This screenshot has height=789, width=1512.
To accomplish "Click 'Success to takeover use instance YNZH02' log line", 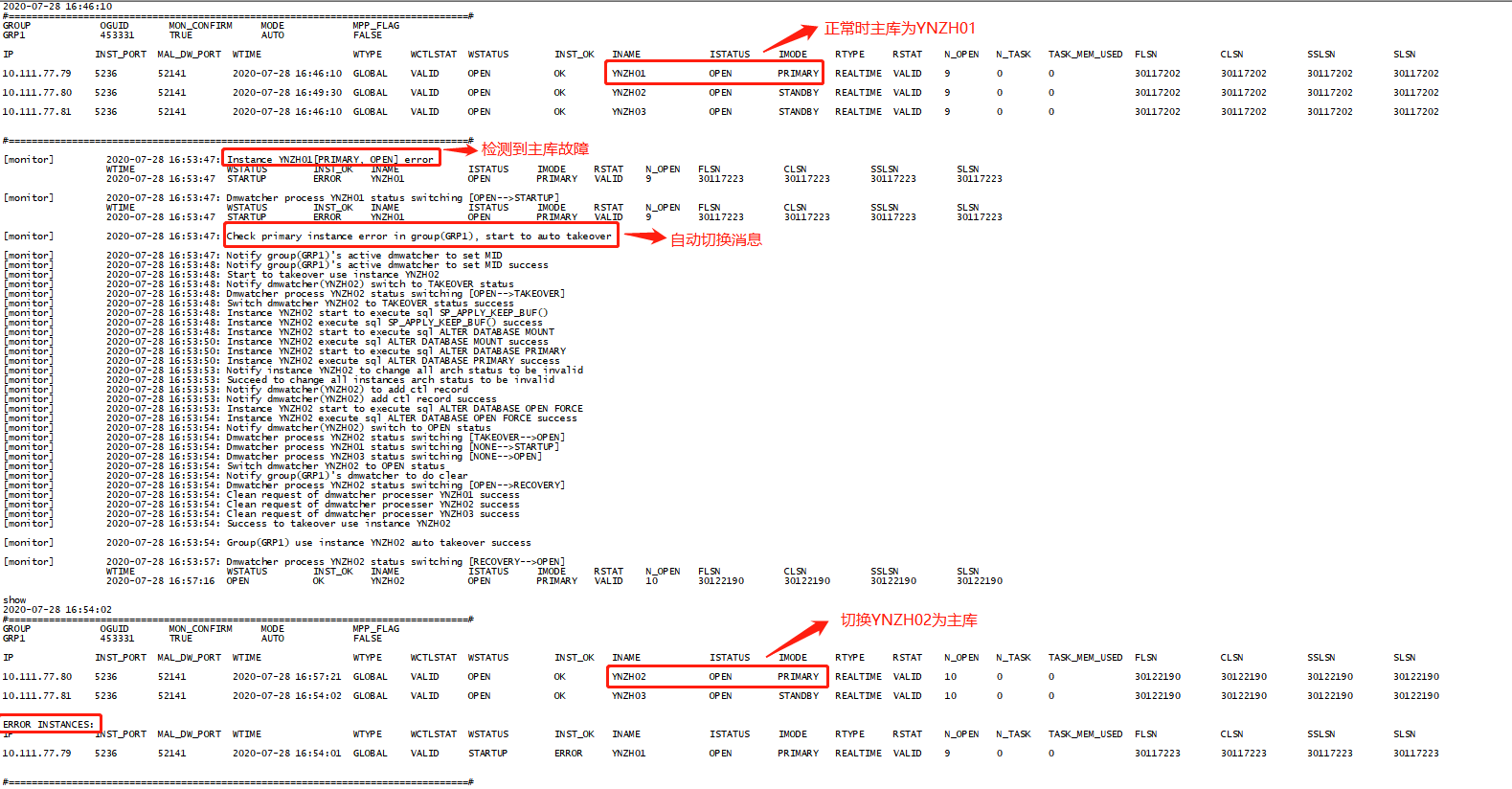I will point(338,524).
